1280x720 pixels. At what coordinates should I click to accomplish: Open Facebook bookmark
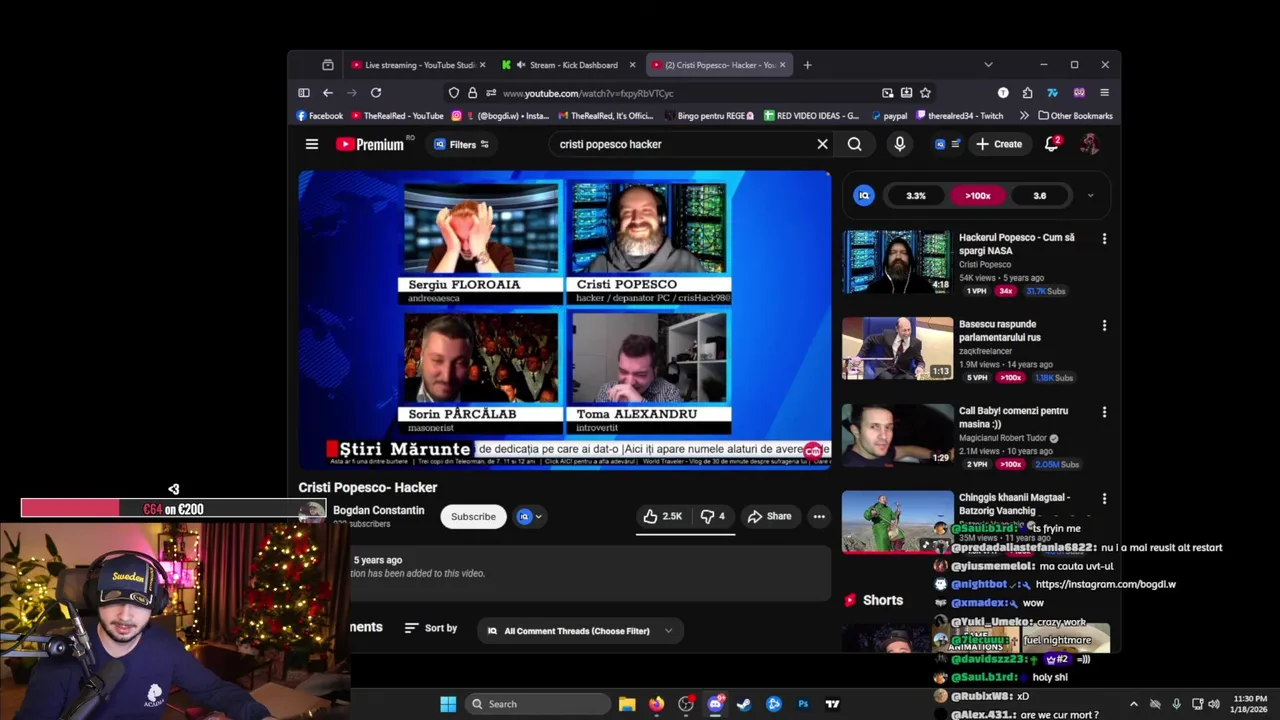click(320, 116)
